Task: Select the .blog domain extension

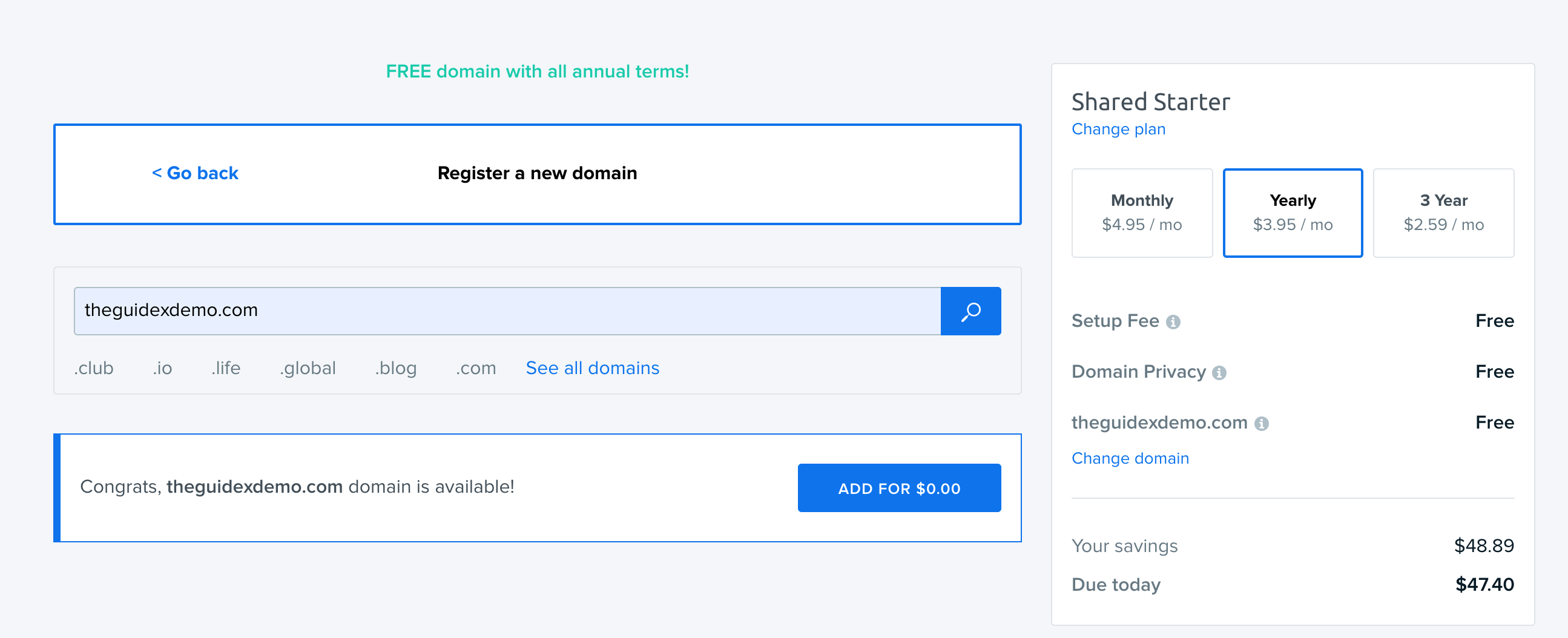Action: [396, 367]
